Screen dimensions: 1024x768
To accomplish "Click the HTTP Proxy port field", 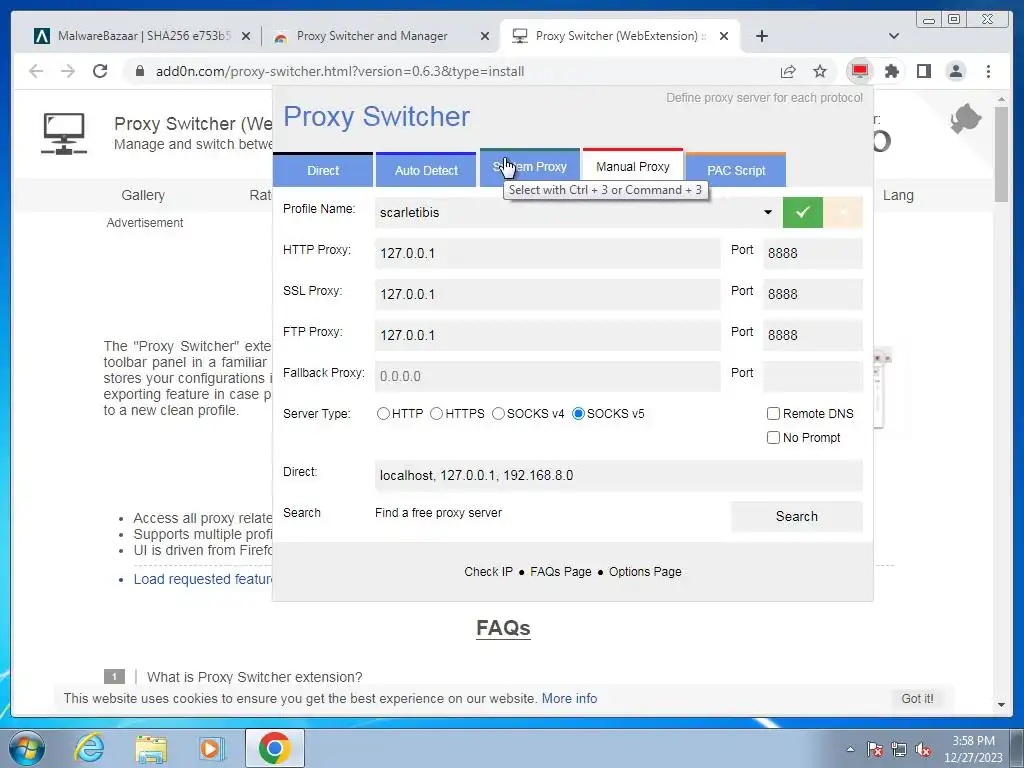I will coord(812,253).
